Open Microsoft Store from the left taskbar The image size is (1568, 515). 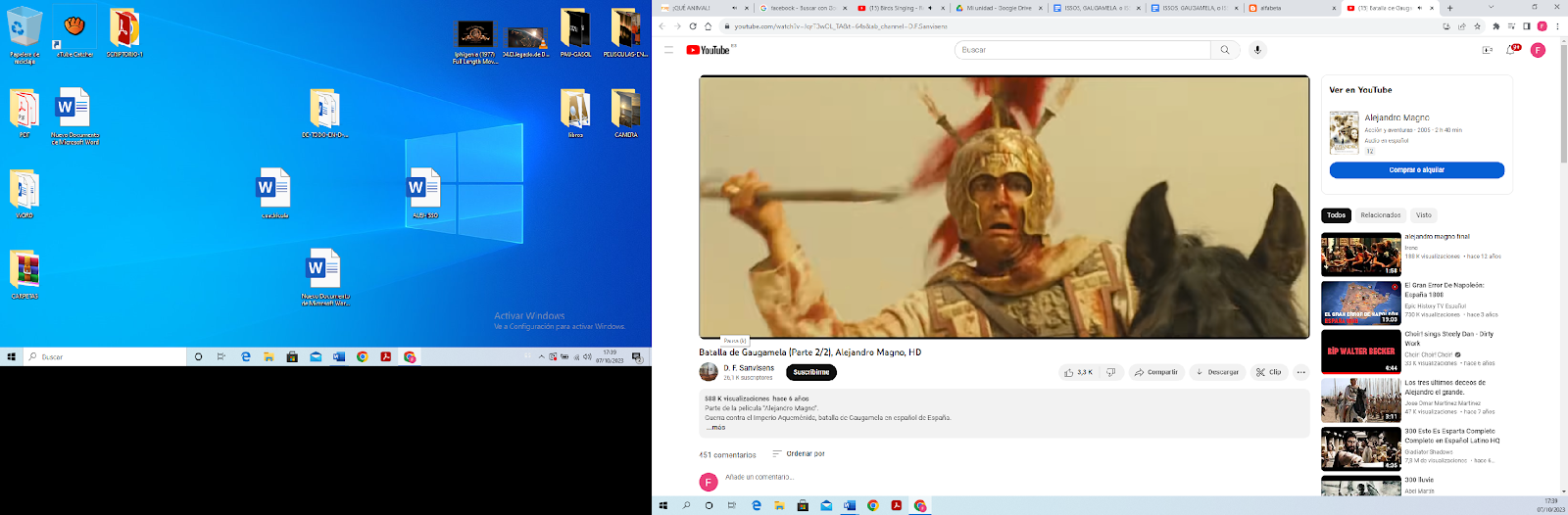(292, 357)
